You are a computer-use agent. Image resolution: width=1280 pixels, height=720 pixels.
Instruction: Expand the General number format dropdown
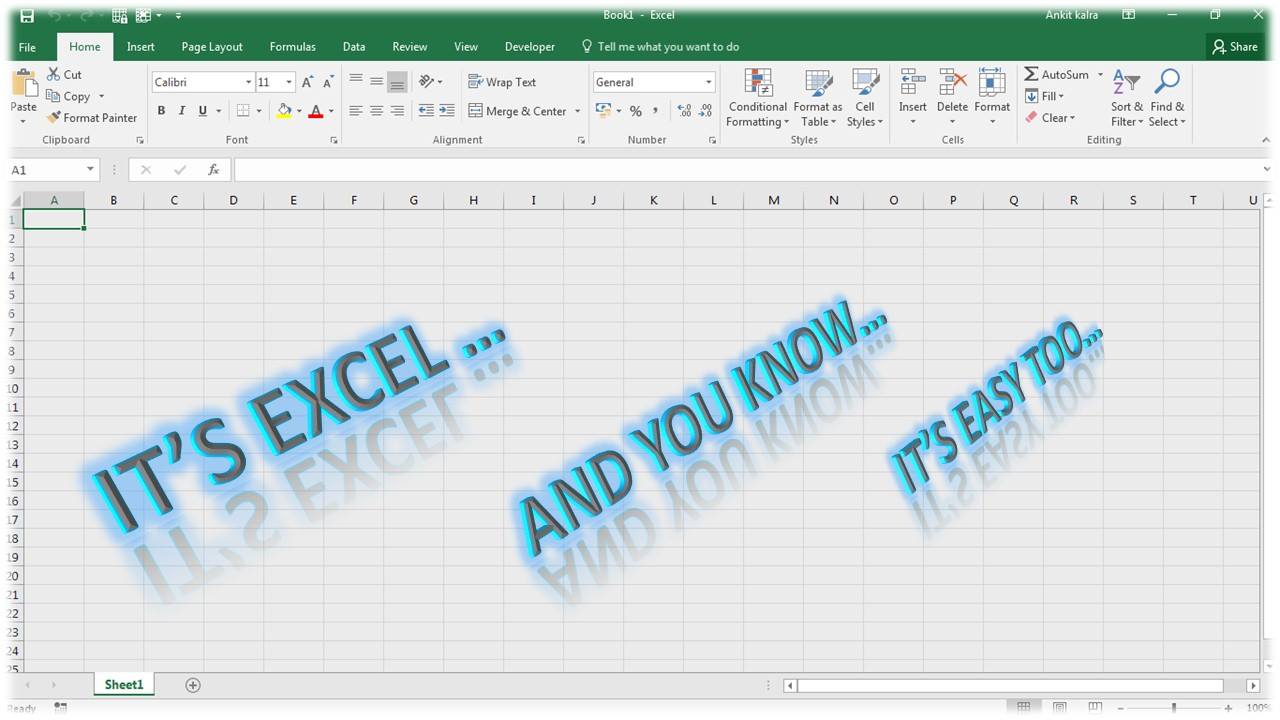pos(709,82)
